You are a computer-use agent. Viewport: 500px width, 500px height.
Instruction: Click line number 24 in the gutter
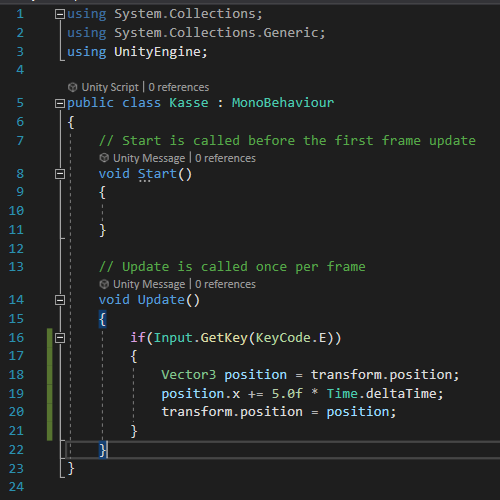(16, 487)
